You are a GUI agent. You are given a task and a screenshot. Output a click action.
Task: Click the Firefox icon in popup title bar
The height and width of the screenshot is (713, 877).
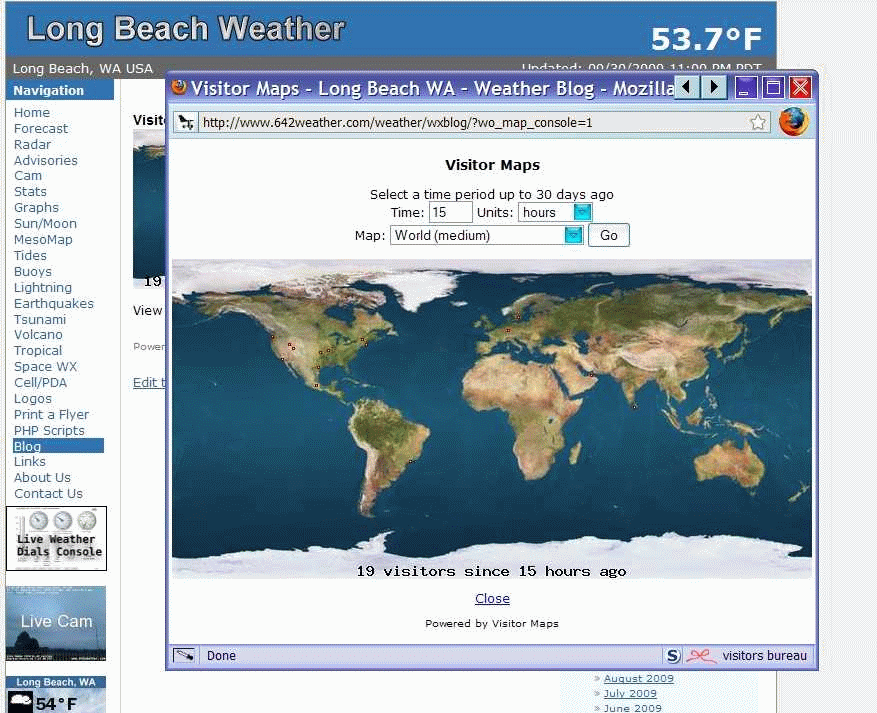point(179,87)
